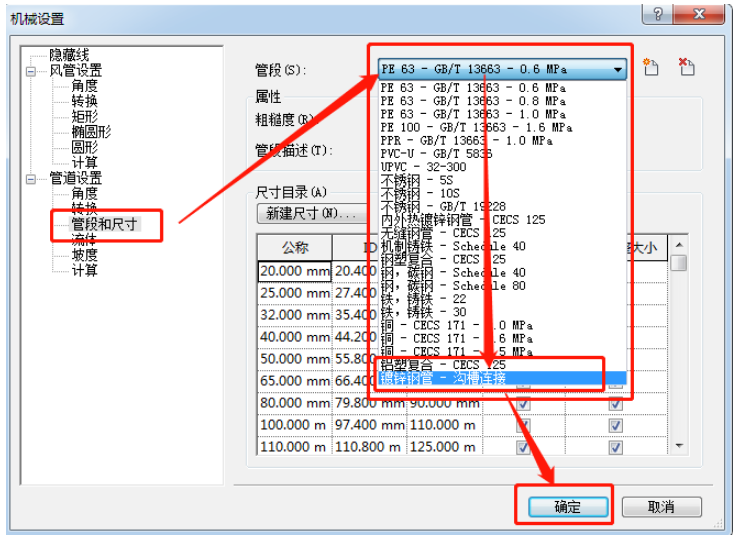Select 隐藏线 in the settings tree

69,55
